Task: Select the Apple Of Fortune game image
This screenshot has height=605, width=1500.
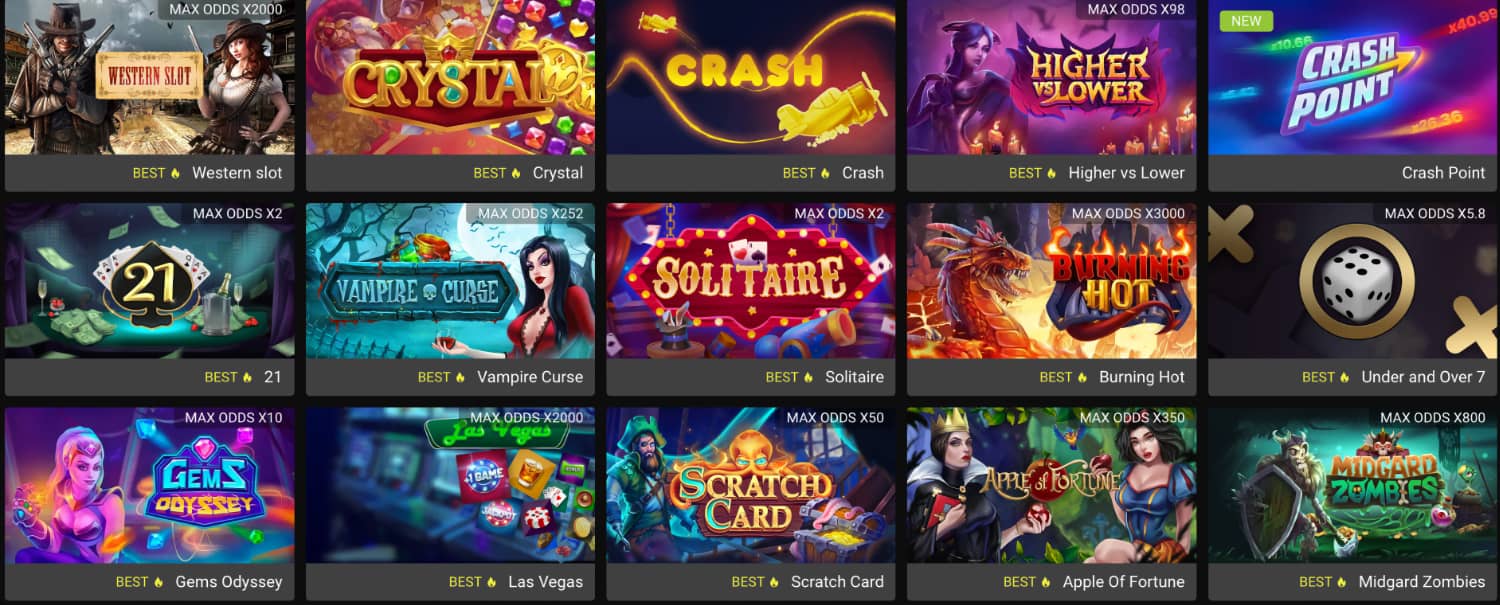Action: point(1052,485)
